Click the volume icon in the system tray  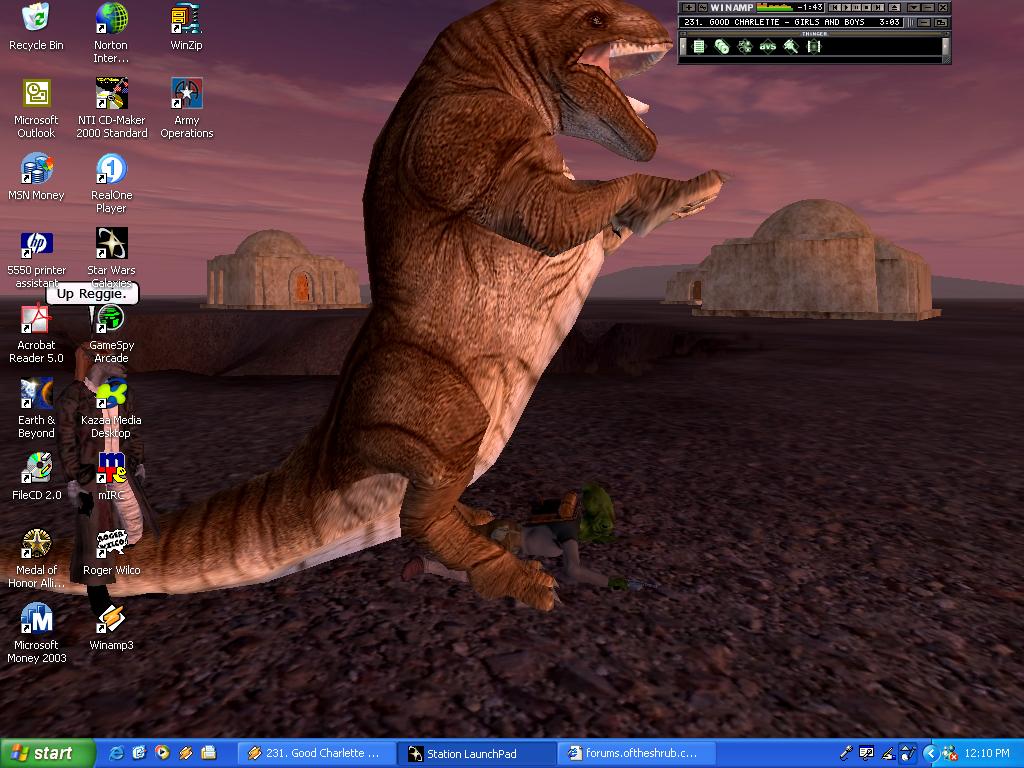point(907,753)
